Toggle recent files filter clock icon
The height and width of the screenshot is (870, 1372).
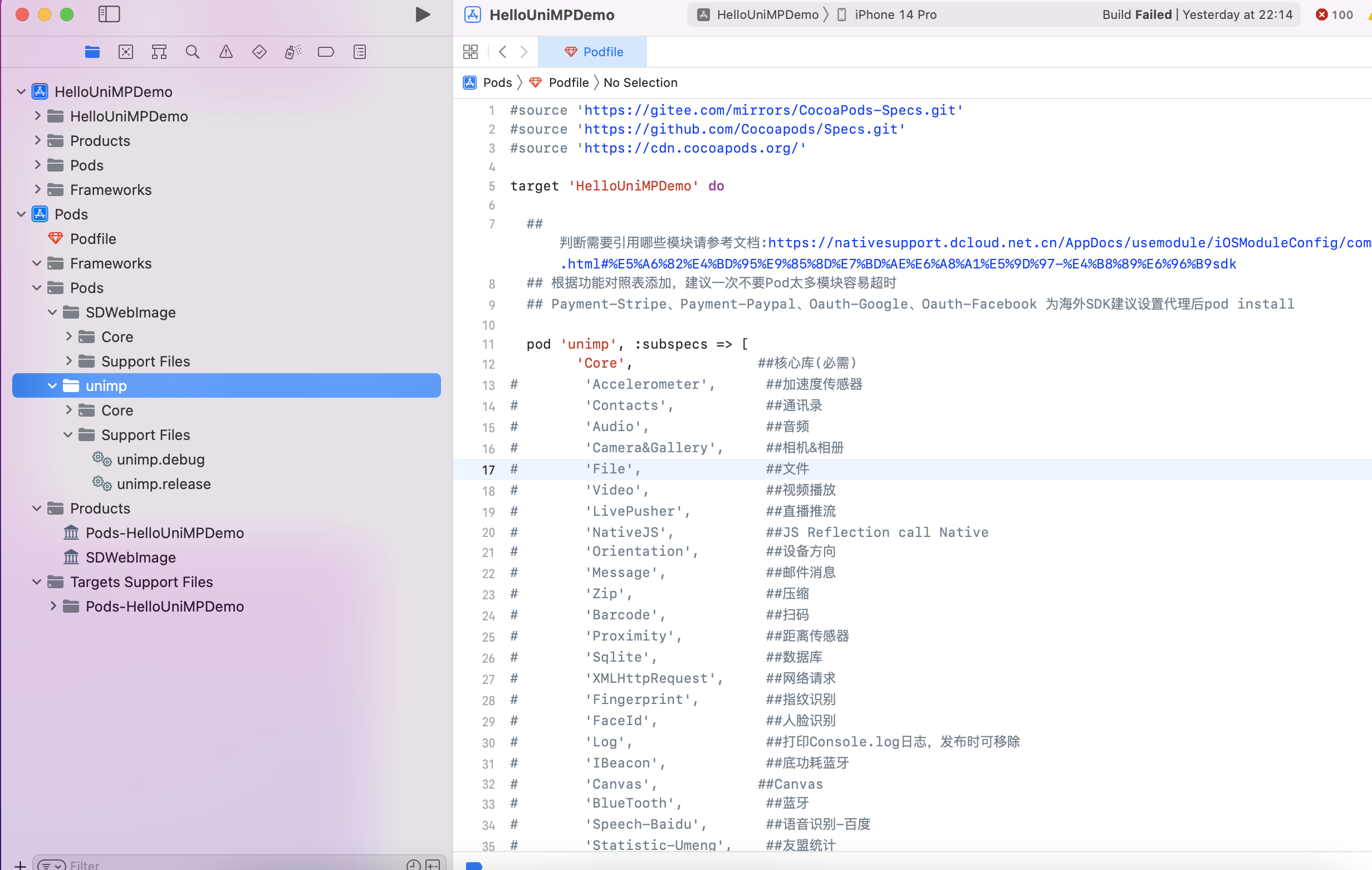pos(414,864)
